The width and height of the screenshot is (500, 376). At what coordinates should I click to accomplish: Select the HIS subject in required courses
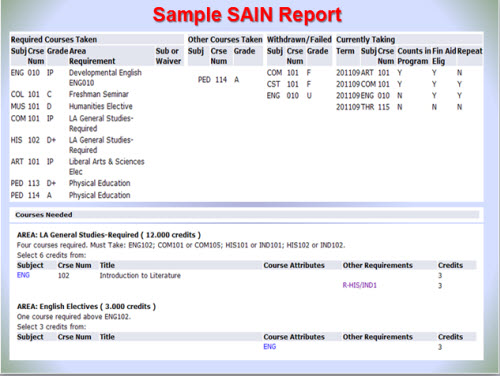click(x=16, y=140)
